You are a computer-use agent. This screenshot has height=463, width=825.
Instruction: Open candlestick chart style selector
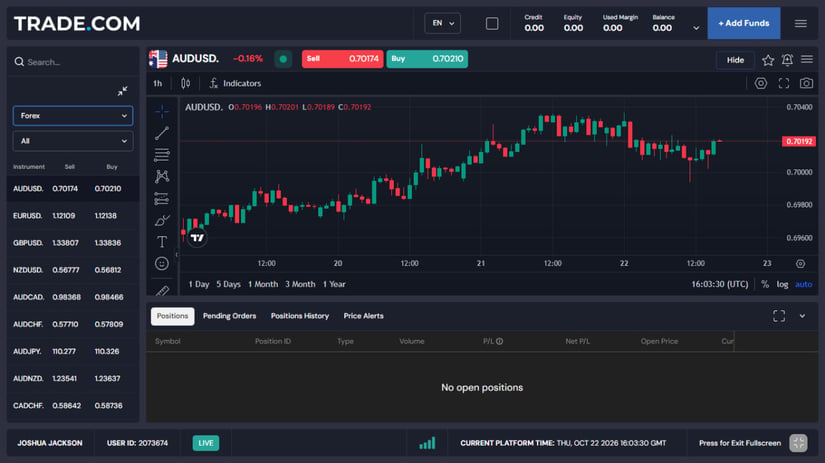185,83
